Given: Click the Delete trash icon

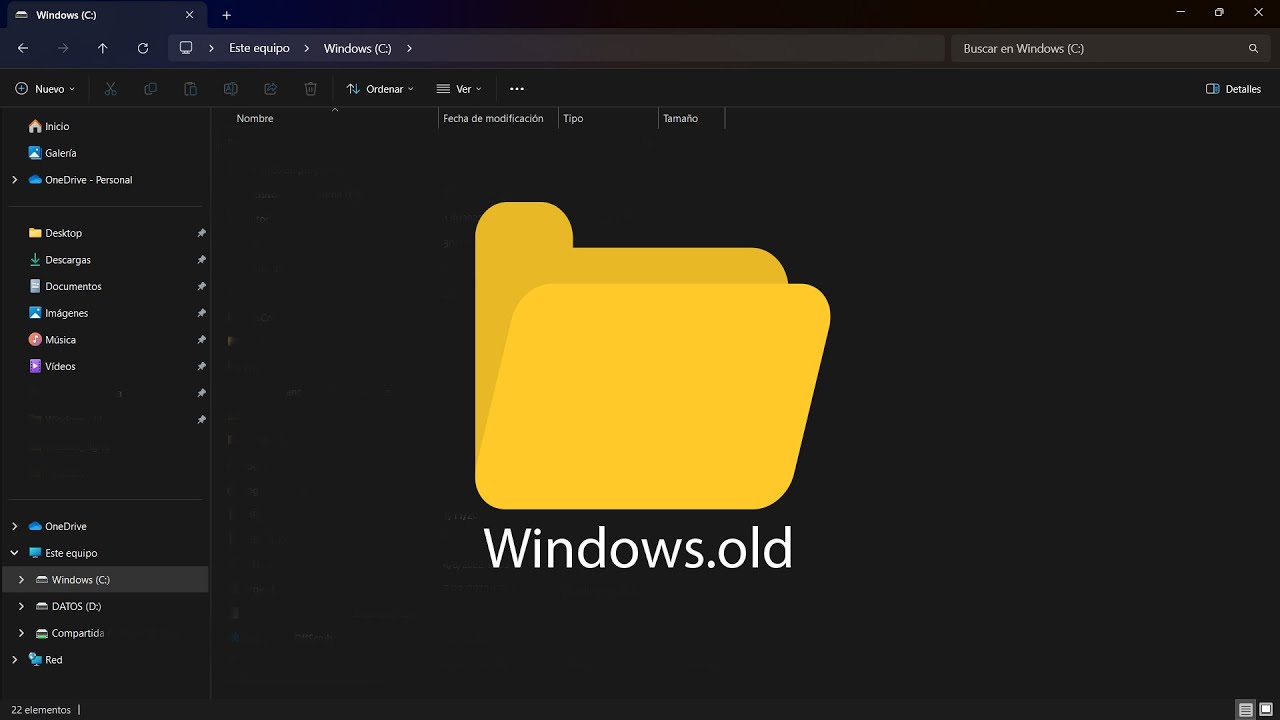Looking at the screenshot, I should pyautogui.click(x=311, y=89).
